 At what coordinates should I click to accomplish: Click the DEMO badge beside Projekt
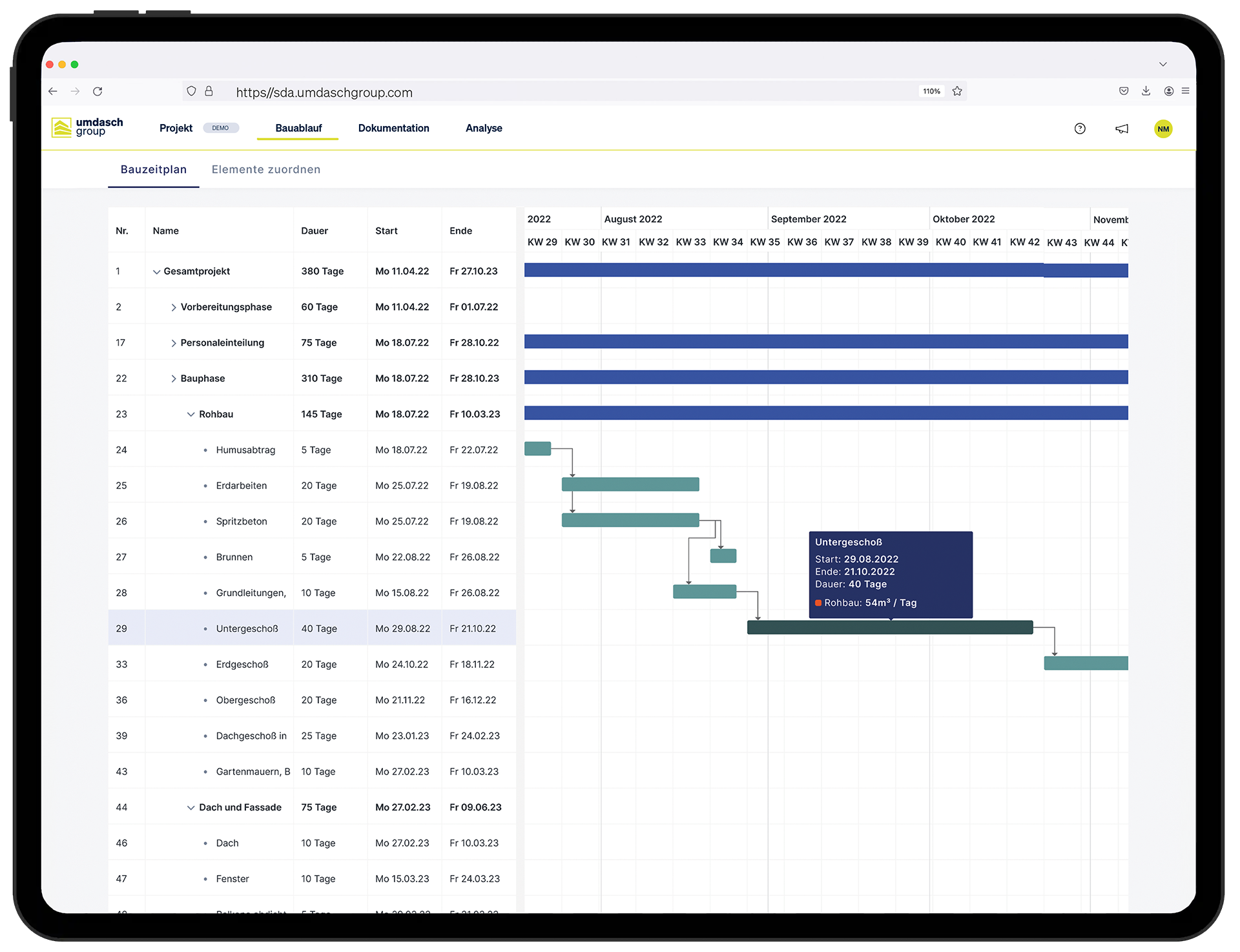coord(221,127)
